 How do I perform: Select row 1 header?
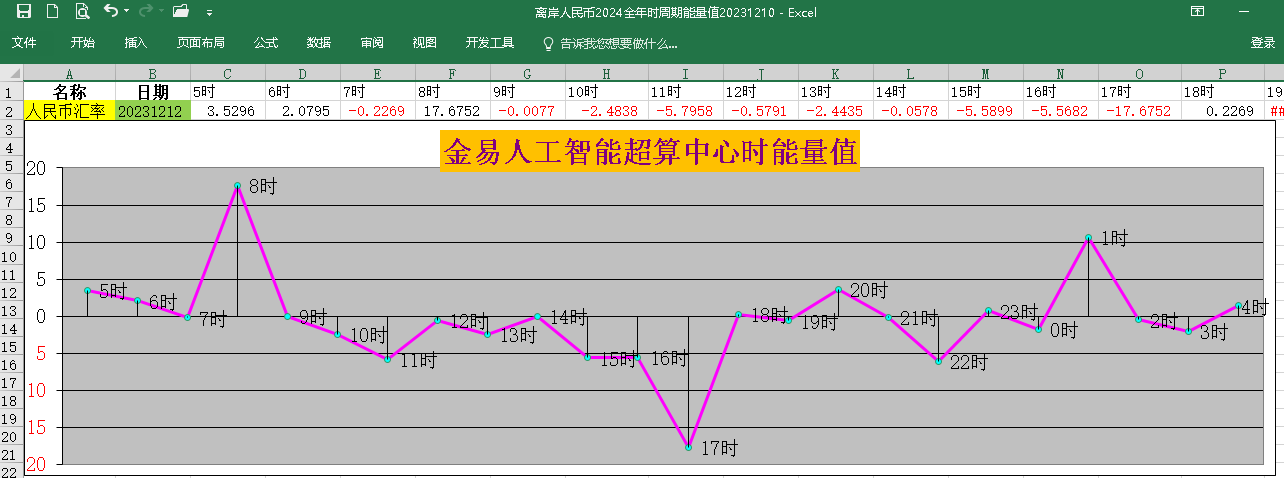coord(10,92)
